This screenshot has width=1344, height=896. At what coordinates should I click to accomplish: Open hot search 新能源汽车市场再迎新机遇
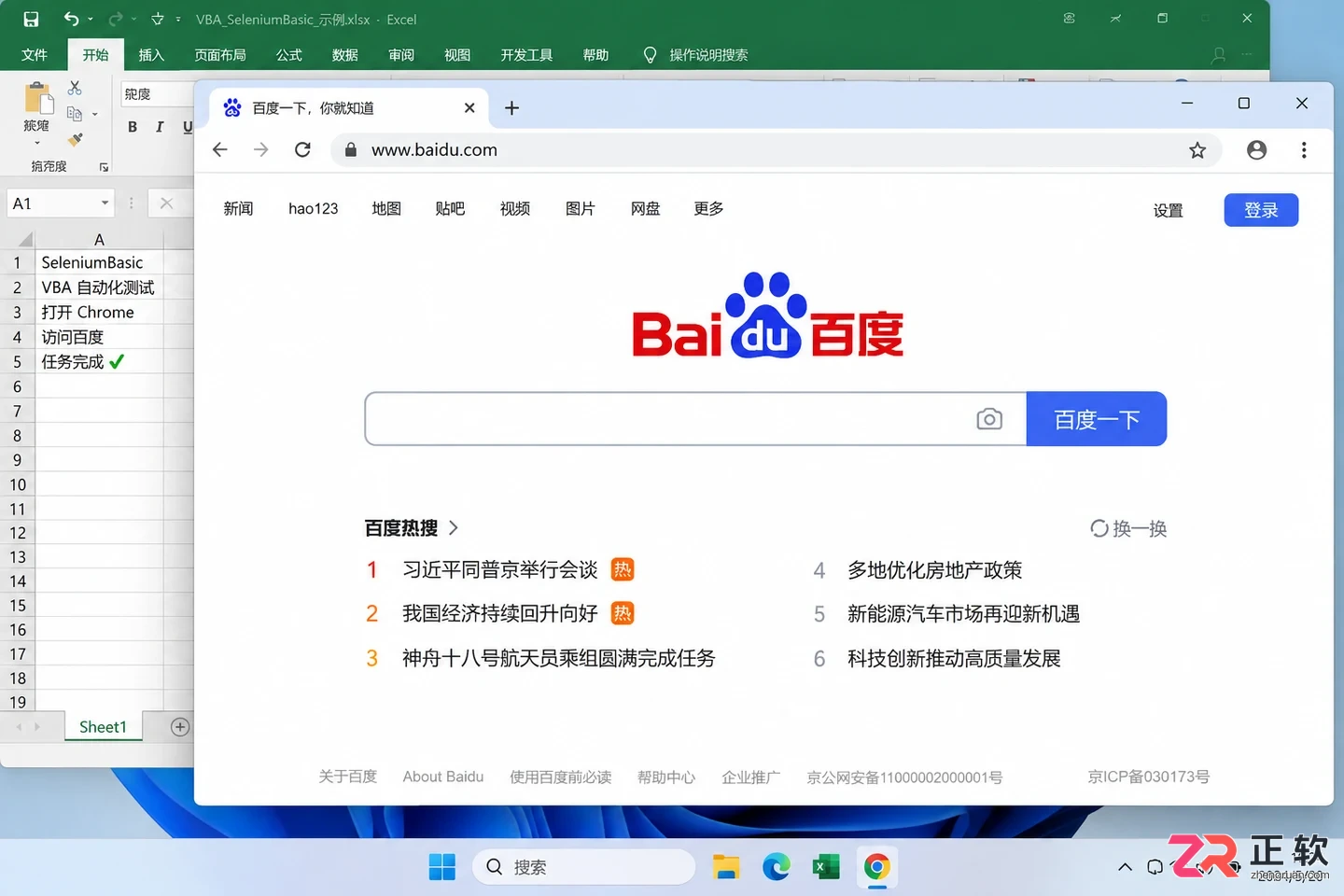[x=963, y=614]
